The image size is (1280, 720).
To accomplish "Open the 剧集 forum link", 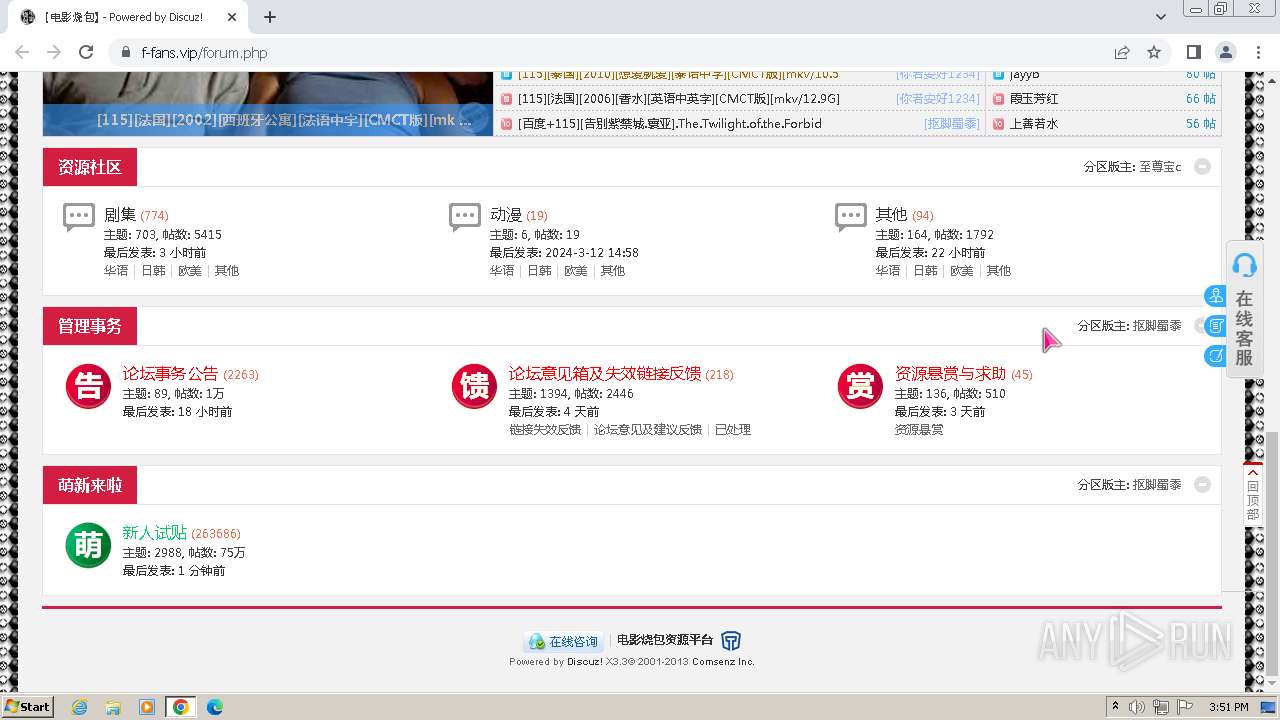I will click(120, 215).
